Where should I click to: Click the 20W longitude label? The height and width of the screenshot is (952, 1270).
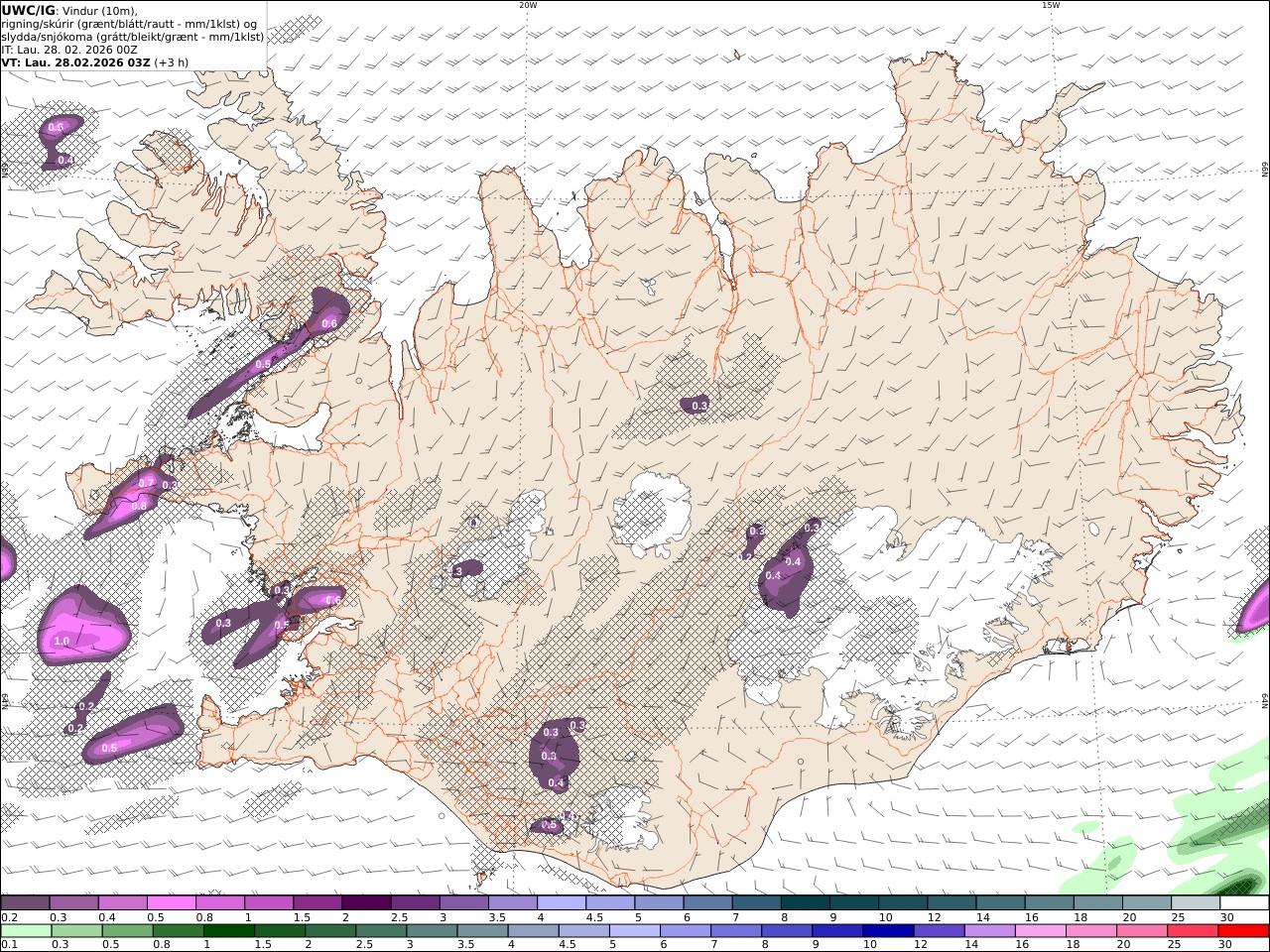(528, 5)
